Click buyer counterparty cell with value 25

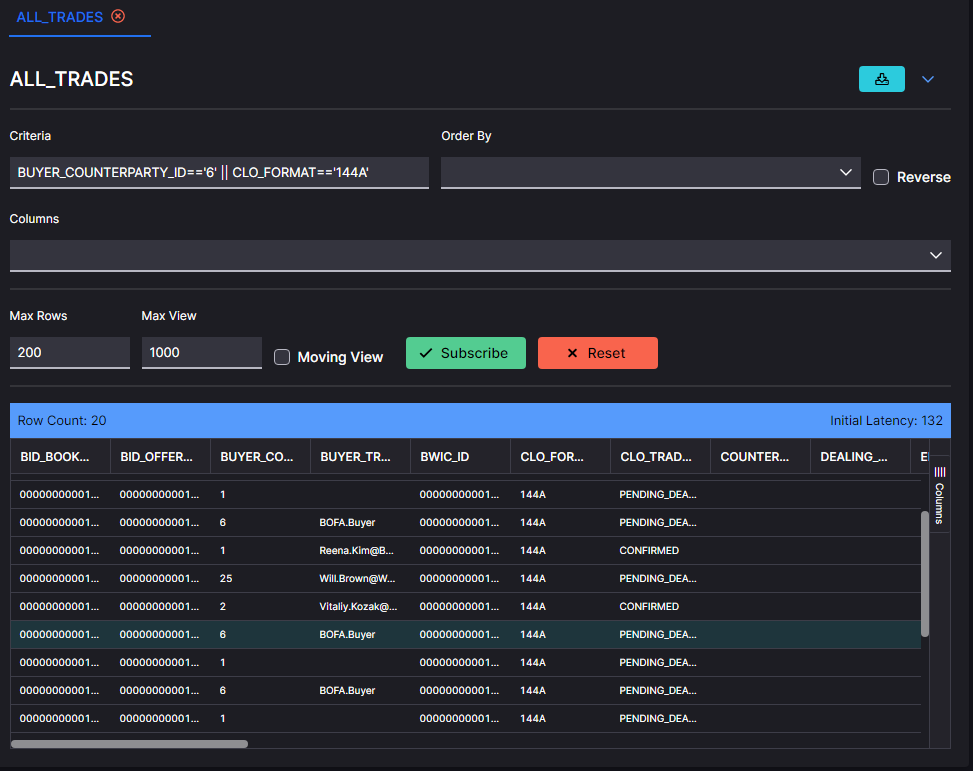pyautogui.click(x=260, y=579)
